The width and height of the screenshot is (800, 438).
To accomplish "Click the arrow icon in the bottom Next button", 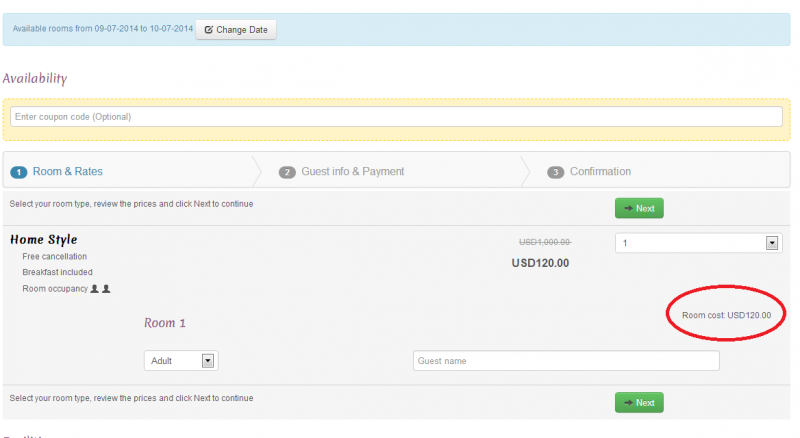I will pyautogui.click(x=628, y=402).
